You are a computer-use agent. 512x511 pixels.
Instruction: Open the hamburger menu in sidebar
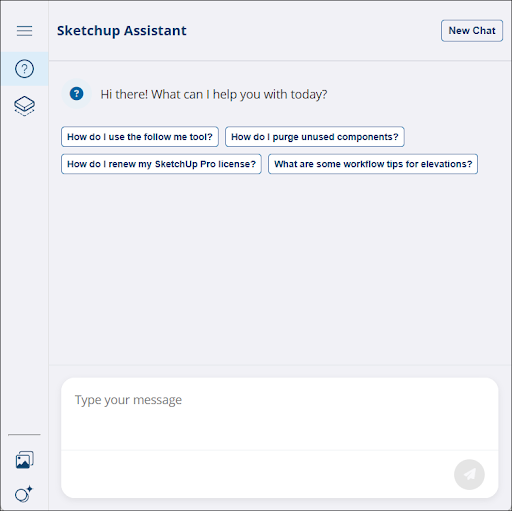tap(24, 31)
